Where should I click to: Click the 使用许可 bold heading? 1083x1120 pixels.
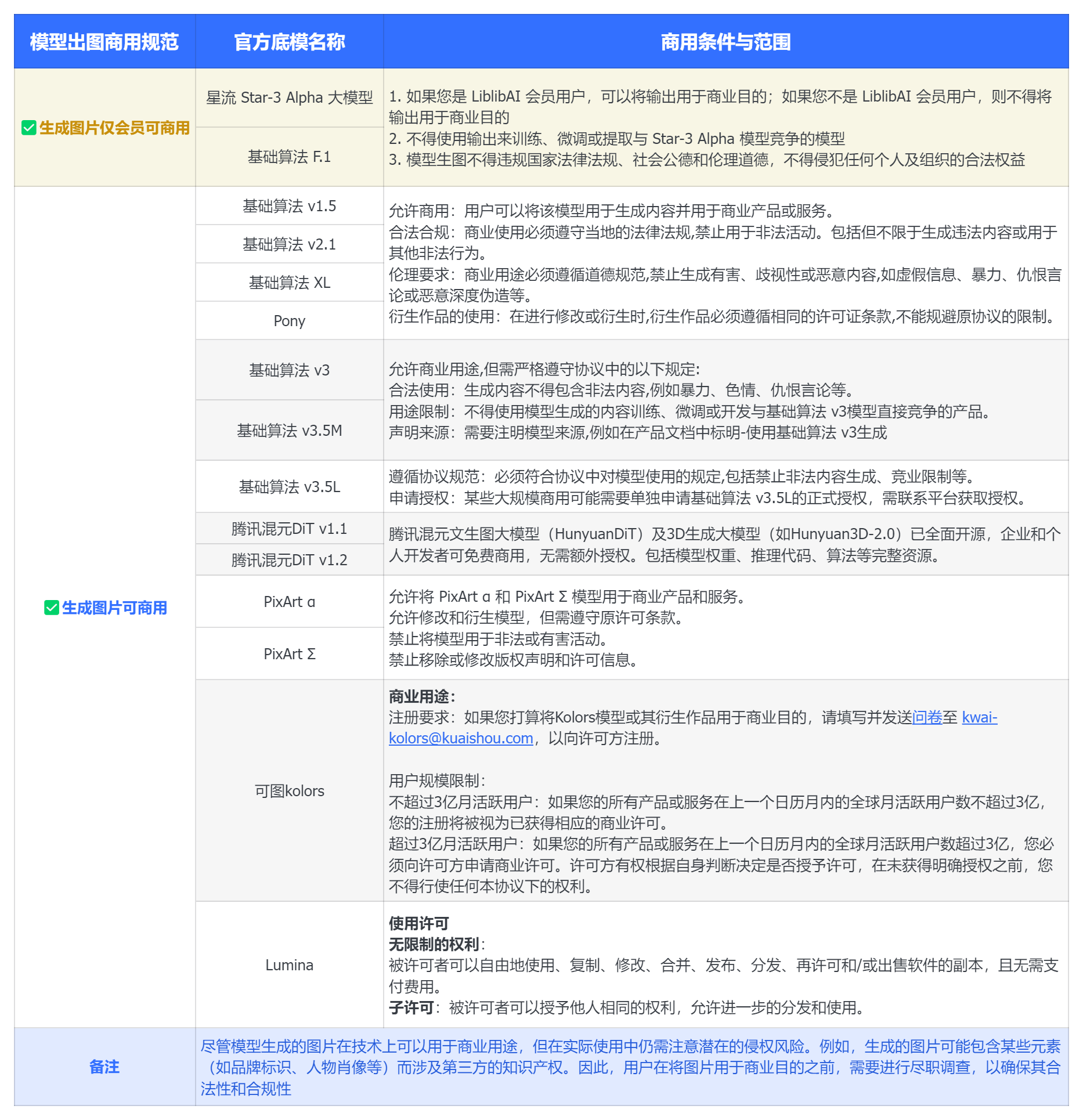pos(418,923)
